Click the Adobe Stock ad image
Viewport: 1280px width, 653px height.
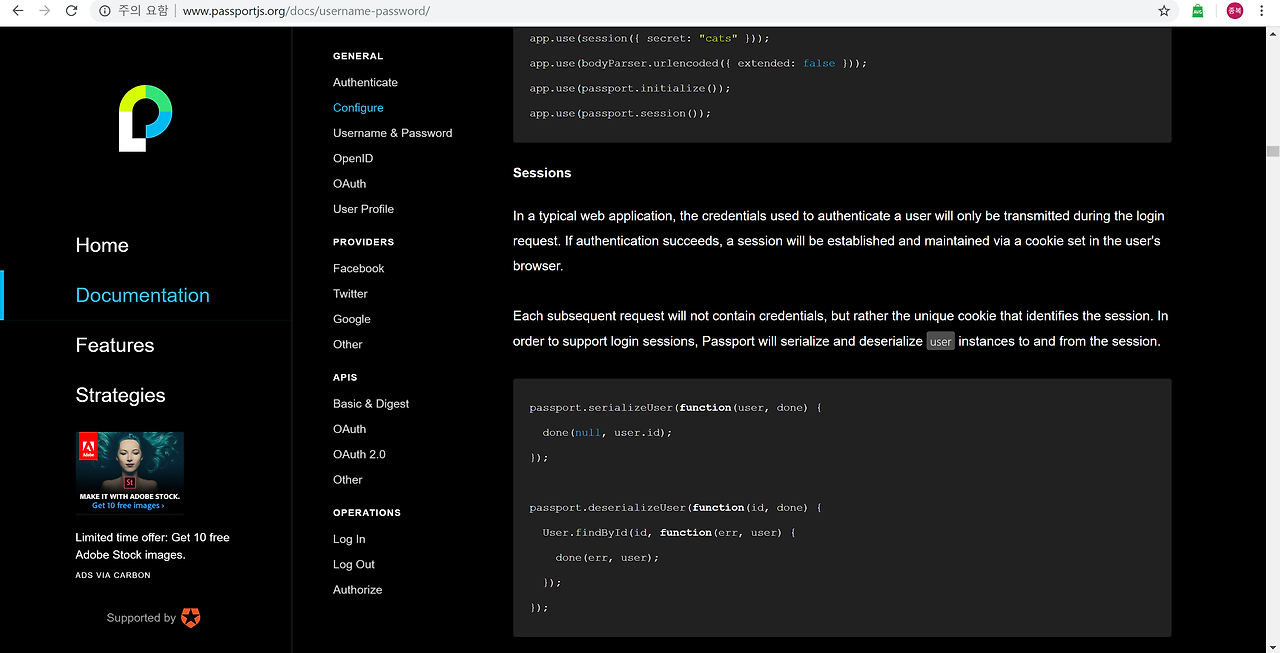tap(130, 471)
